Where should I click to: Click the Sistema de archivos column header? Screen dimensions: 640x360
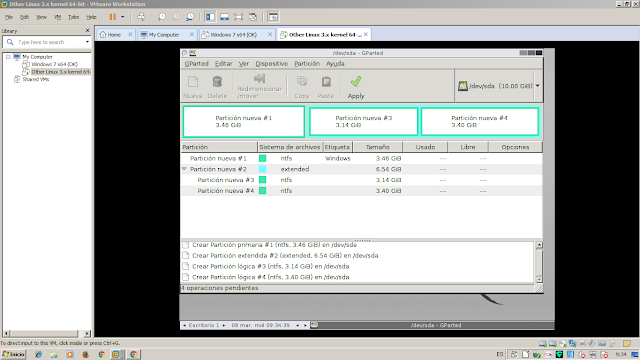pos(290,147)
